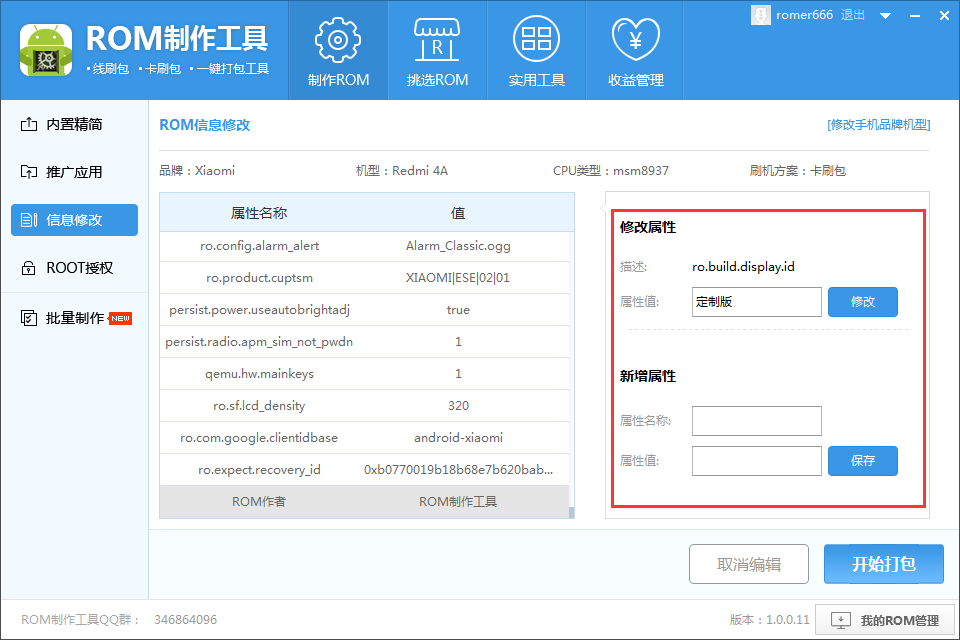Image resolution: width=960 pixels, height=640 pixels.
Task: Open 实用工具 grid tab
Action: click(536, 50)
